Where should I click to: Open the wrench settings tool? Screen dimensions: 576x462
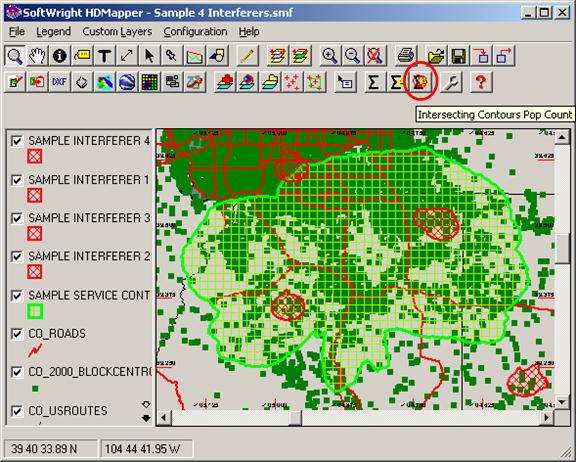(451, 82)
